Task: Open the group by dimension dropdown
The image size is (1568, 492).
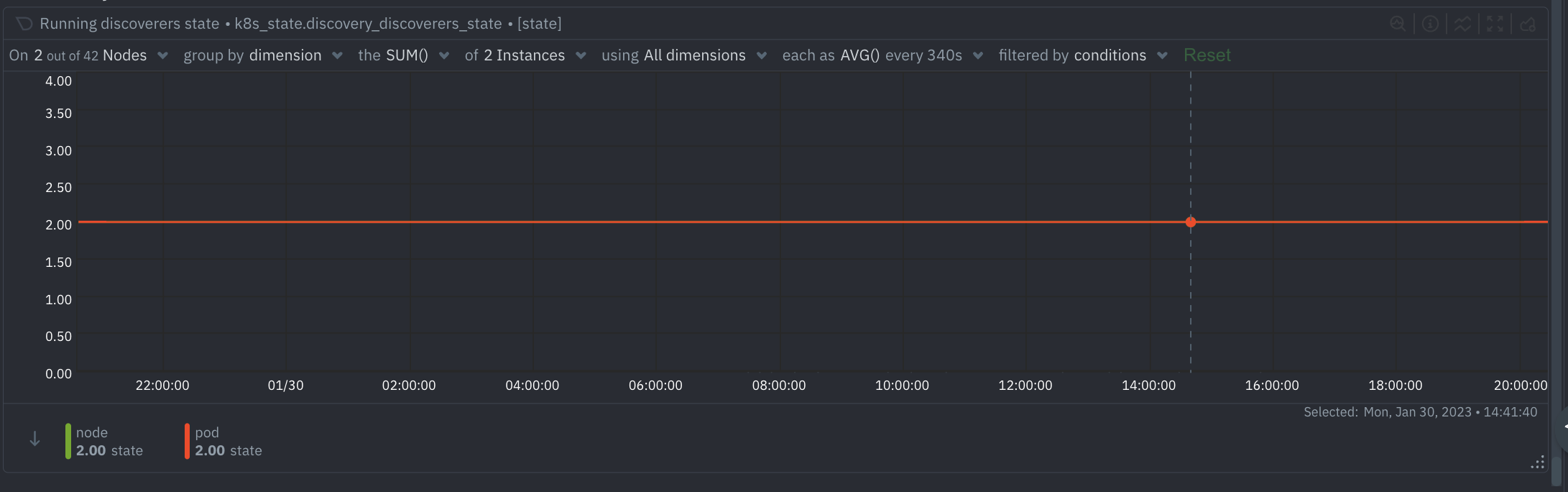Action: [x=262, y=55]
